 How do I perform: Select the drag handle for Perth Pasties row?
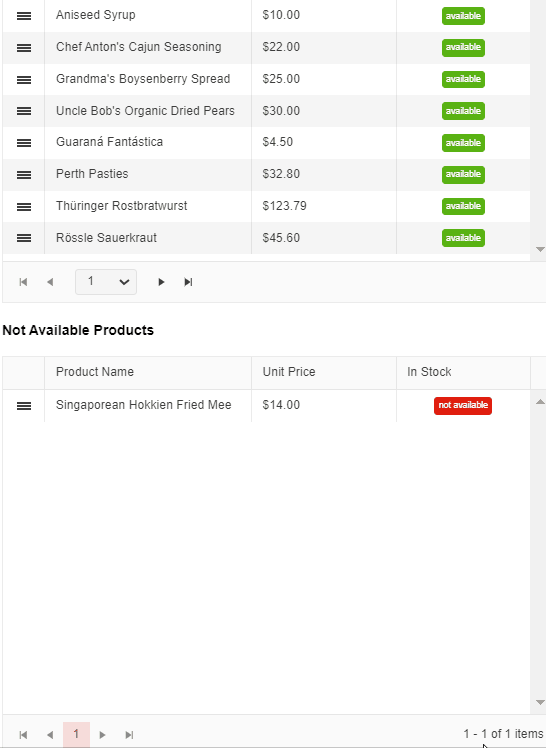point(24,175)
